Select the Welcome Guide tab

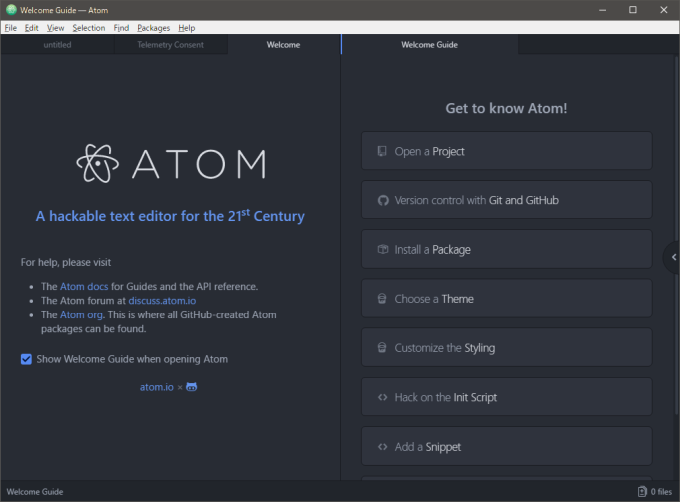click(x=429, y=45)
